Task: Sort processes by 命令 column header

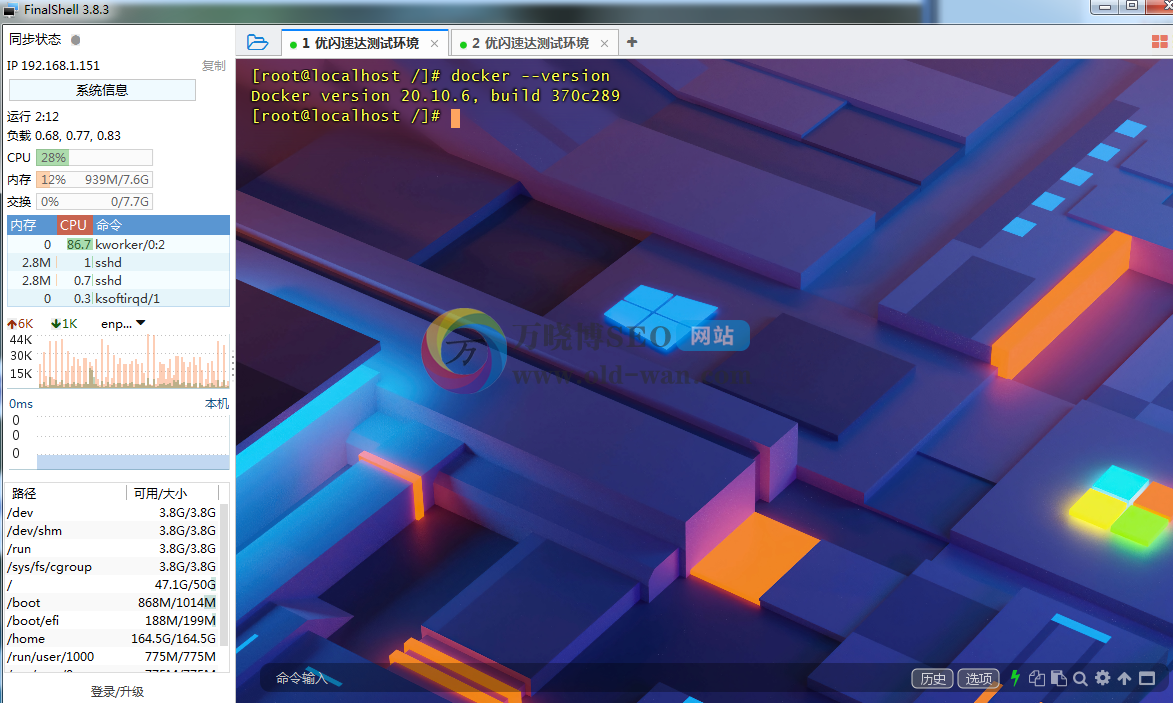Action: 161,225
